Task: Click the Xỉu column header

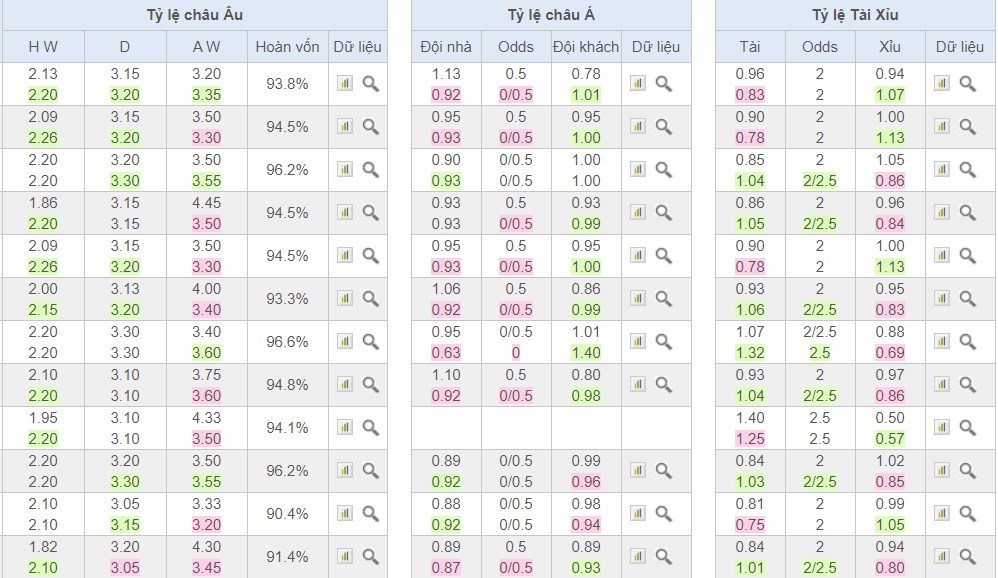Action: (x=889, y=47)
